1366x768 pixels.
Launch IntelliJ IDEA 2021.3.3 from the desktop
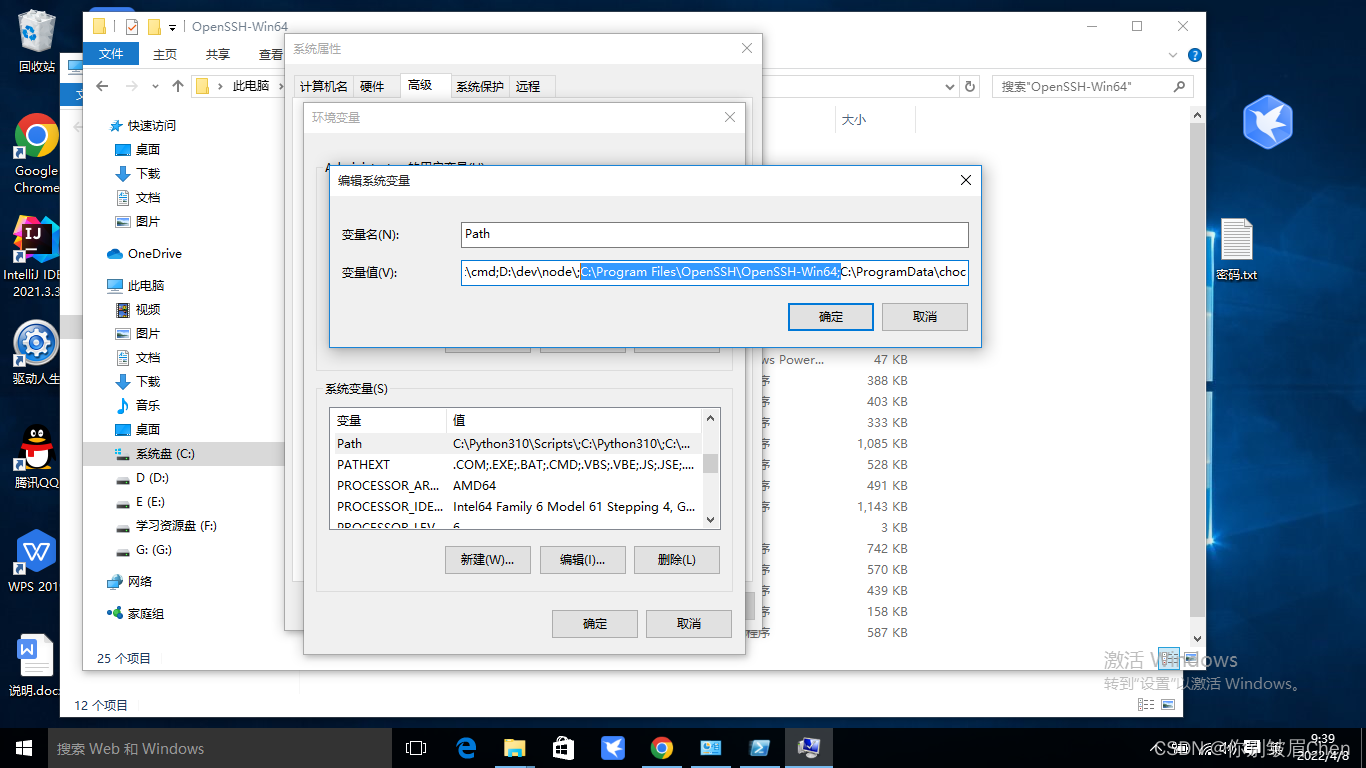(x=35, y=240)
